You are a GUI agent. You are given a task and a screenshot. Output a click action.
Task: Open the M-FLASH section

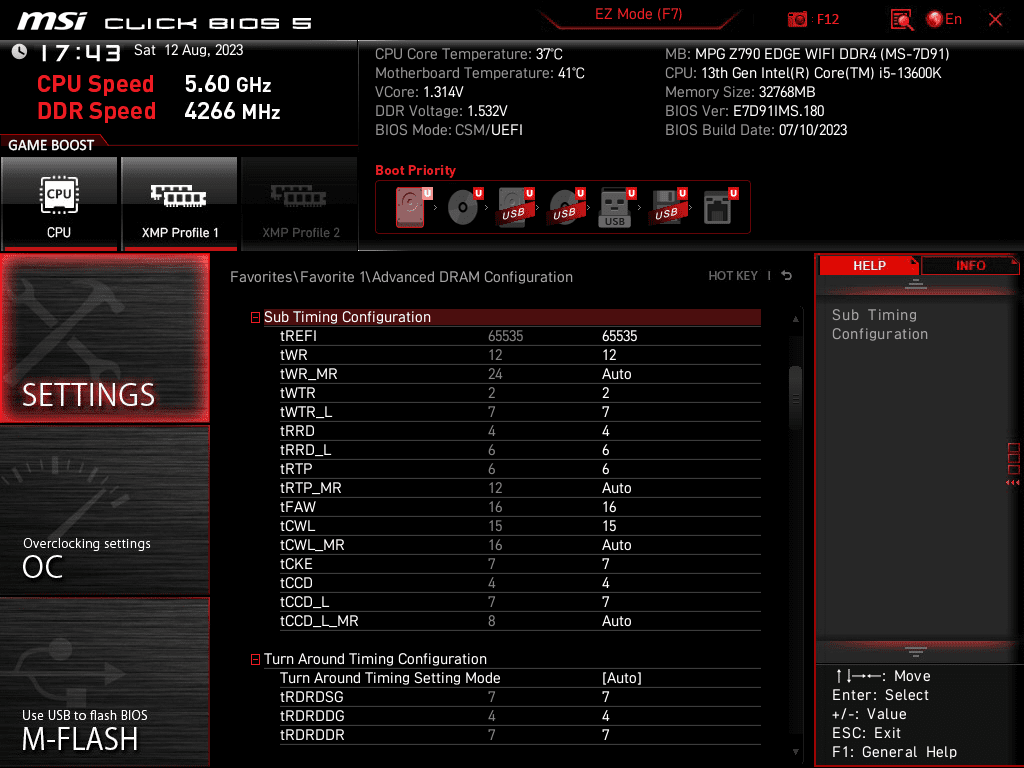pos(104,682)
